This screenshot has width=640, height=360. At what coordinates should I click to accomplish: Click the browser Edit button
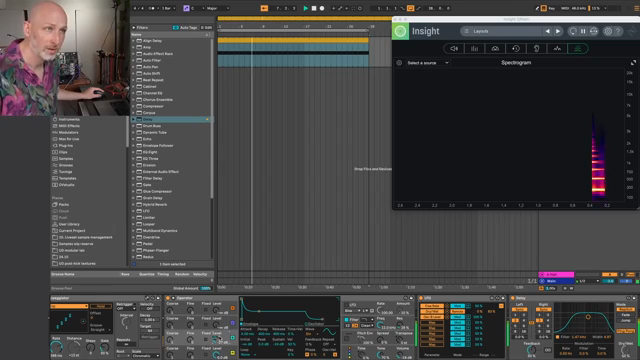pos(207,27)
